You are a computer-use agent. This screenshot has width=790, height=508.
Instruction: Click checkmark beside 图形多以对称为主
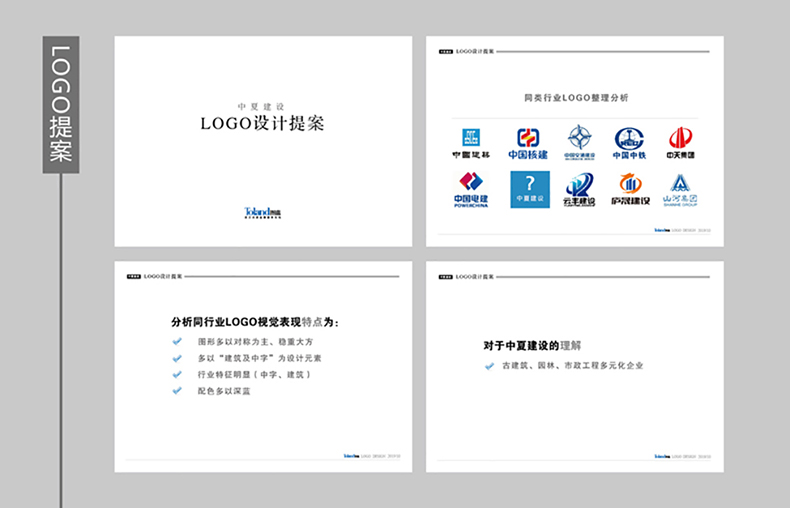click(177, 342)
